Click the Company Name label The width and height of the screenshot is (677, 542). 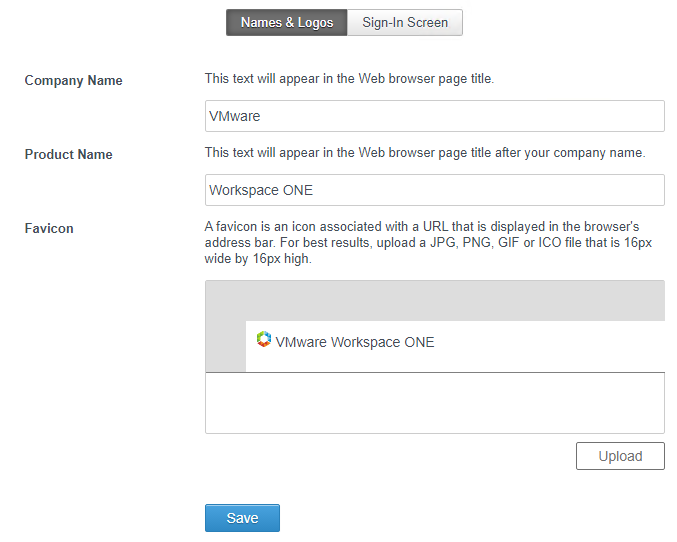coord(73,81)
